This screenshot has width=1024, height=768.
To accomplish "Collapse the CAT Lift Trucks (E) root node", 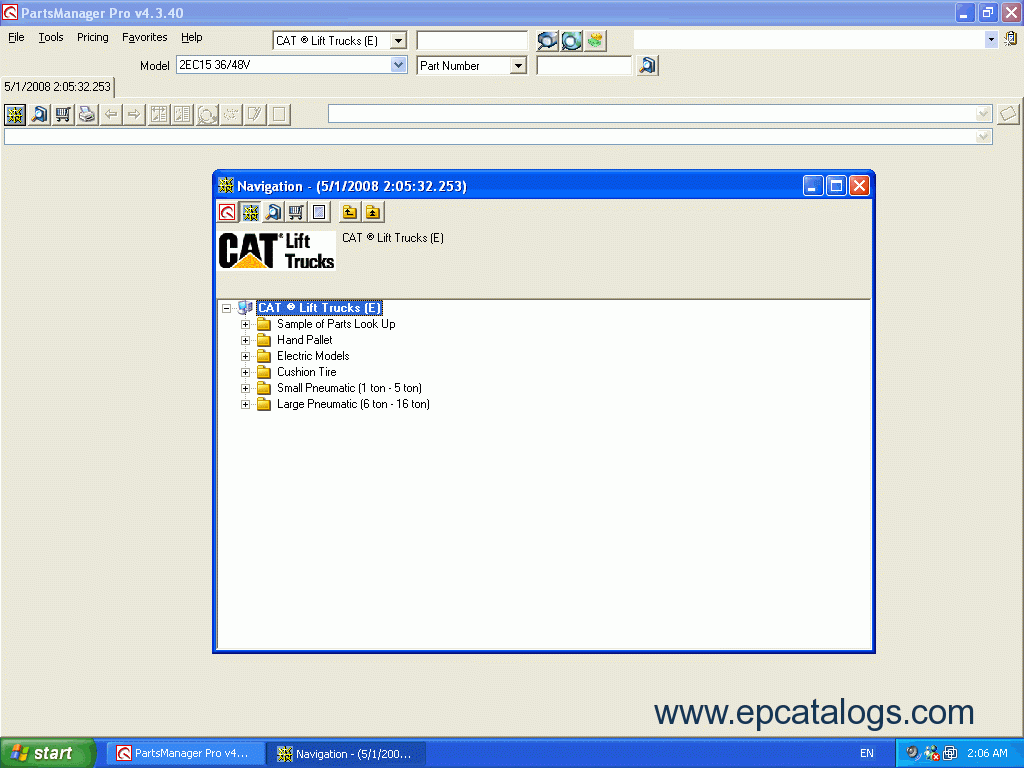I will click(x=226, y=308).
